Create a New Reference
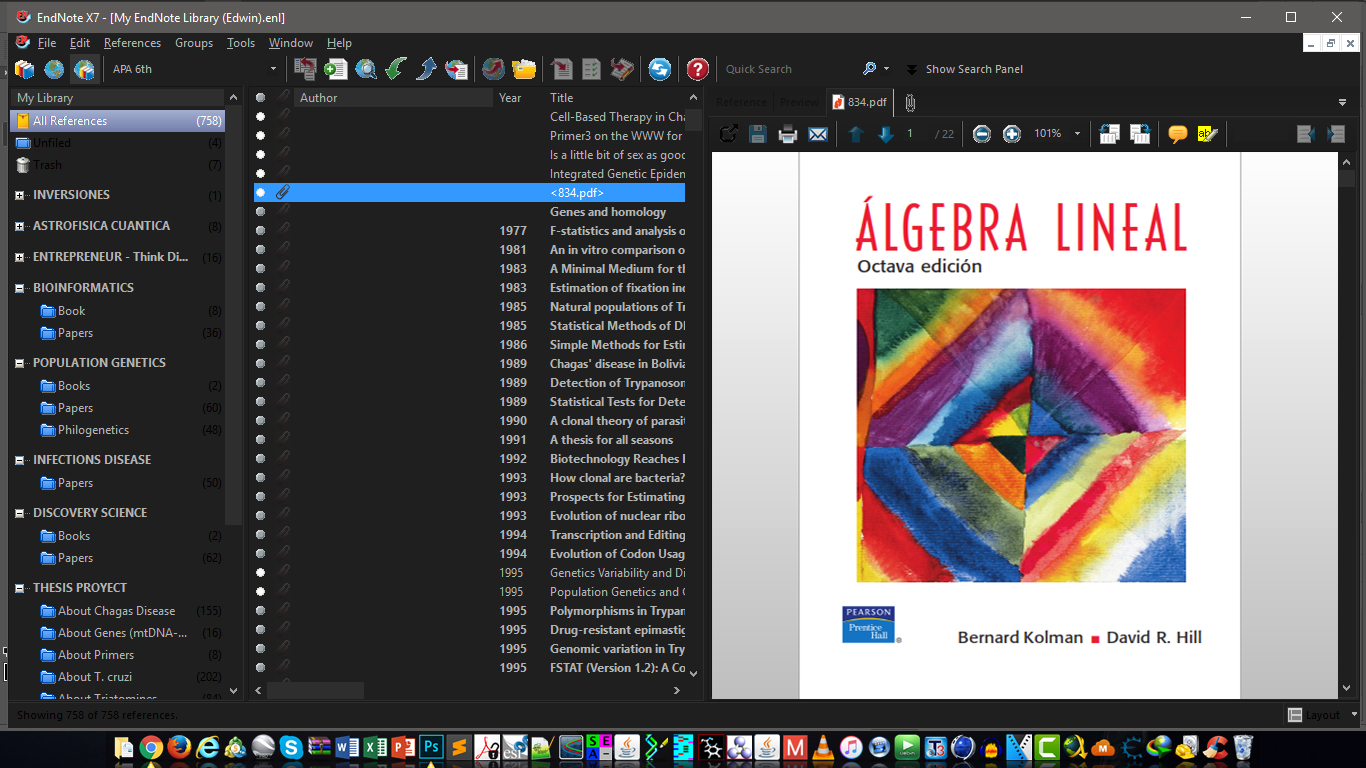 tap(335, 69)
